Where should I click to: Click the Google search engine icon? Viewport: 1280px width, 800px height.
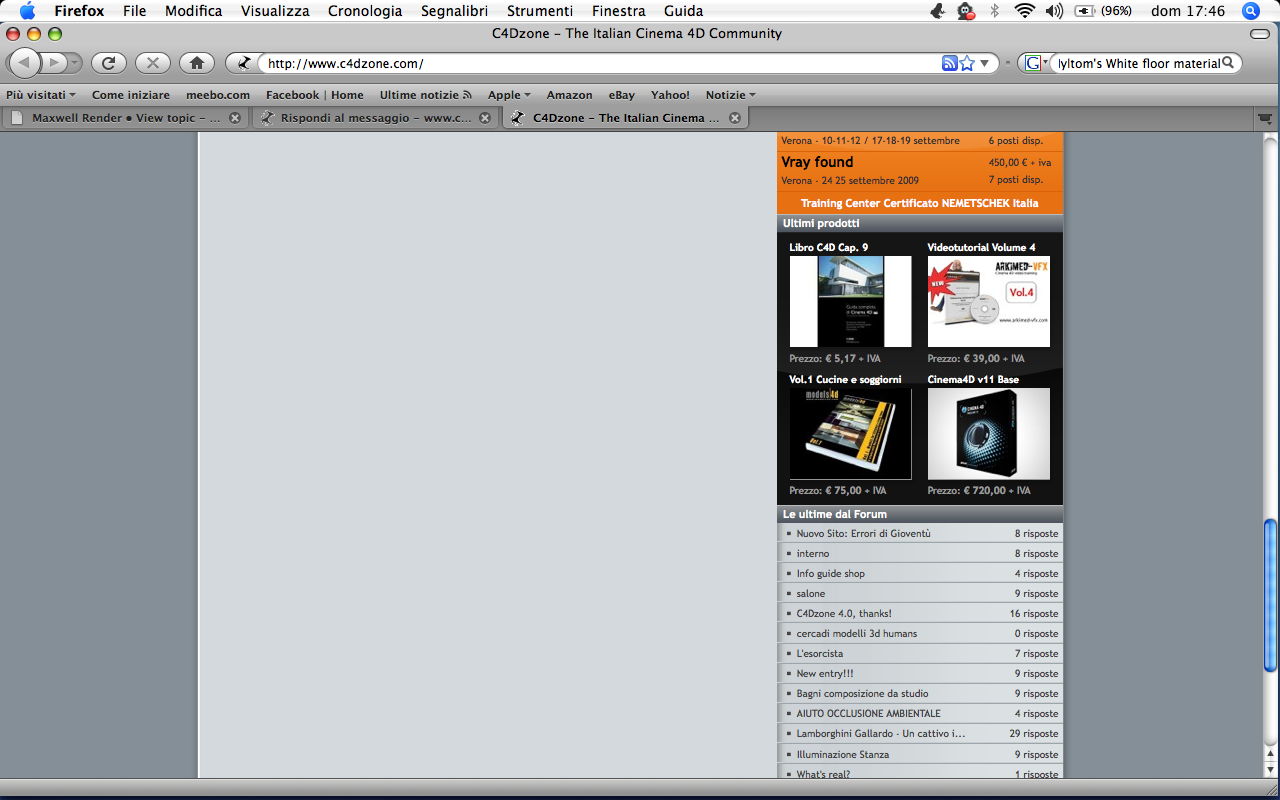tap(1033, 63)
